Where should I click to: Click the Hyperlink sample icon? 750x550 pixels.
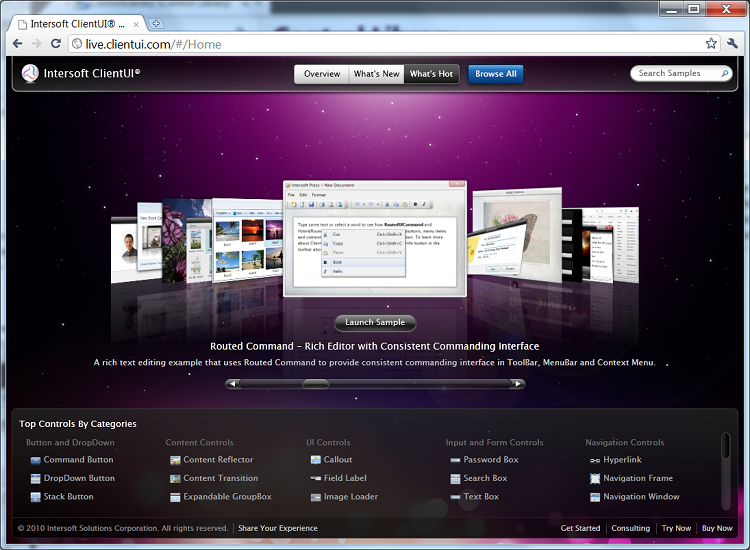(x=595, y=460)
